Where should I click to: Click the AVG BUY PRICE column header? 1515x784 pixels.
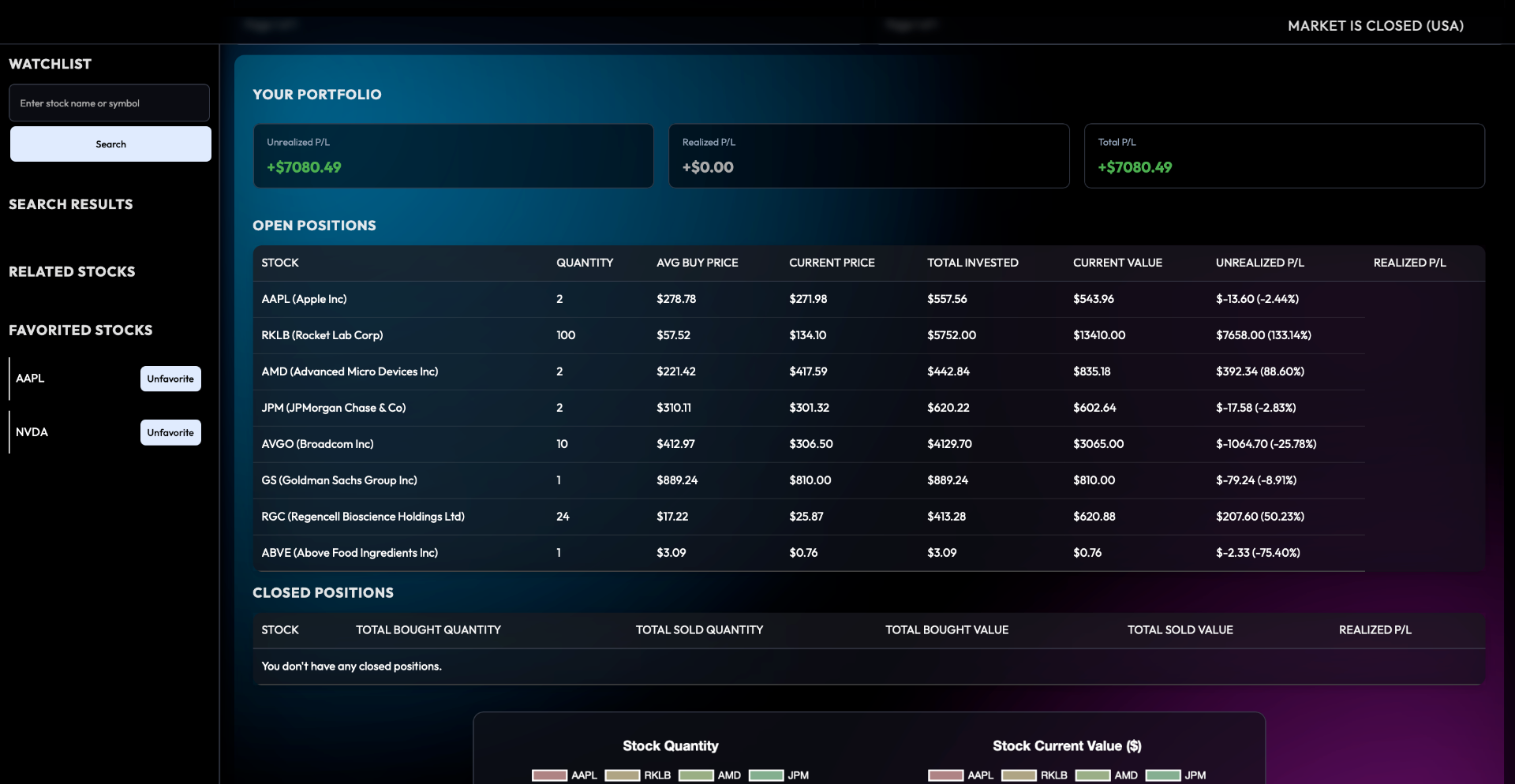[x=698, y=263]
